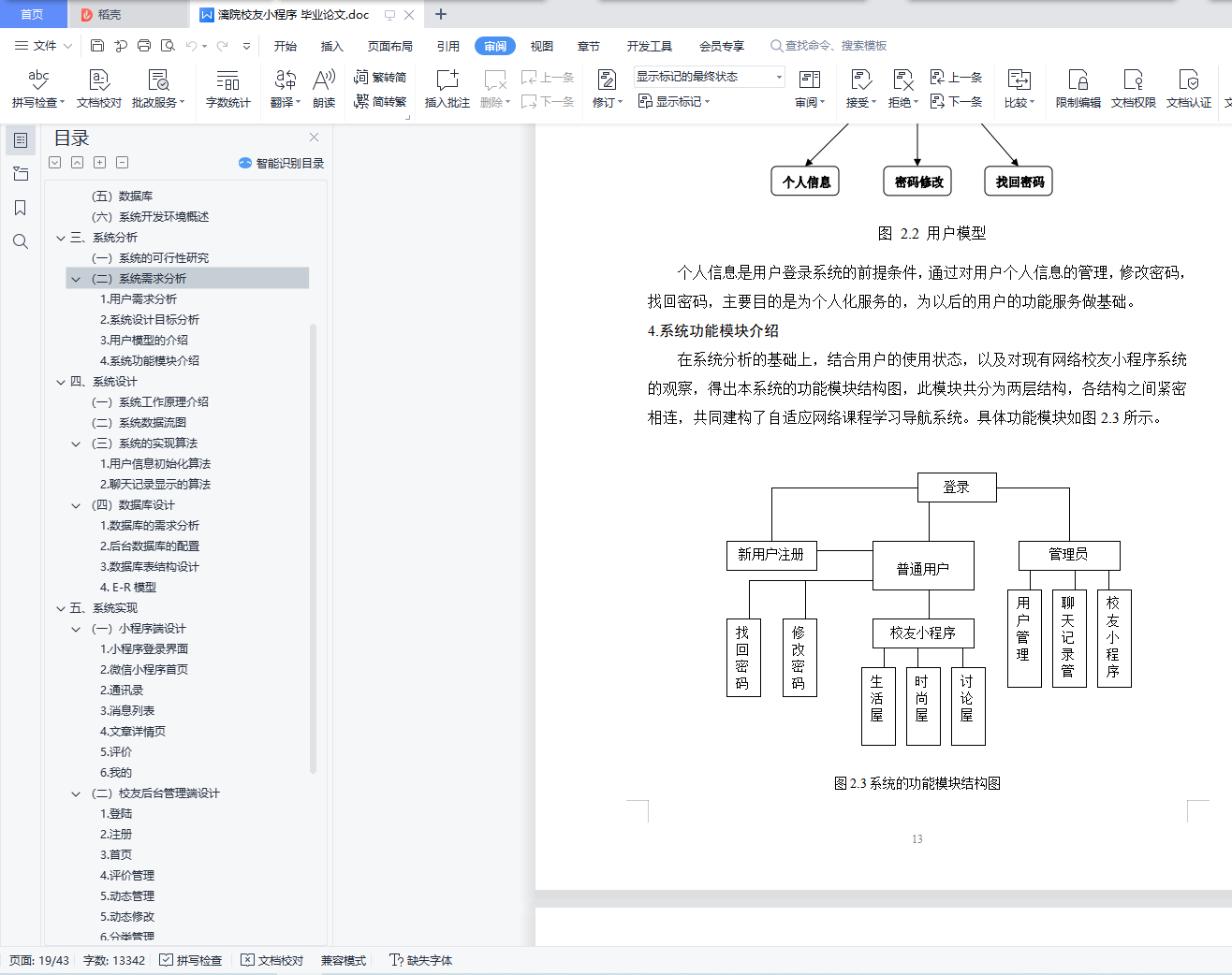Image resolution: width=1232 pixels, height=975 pixels.
Task: Open the 比较 document compare tool
Action: coord(1018,89)
